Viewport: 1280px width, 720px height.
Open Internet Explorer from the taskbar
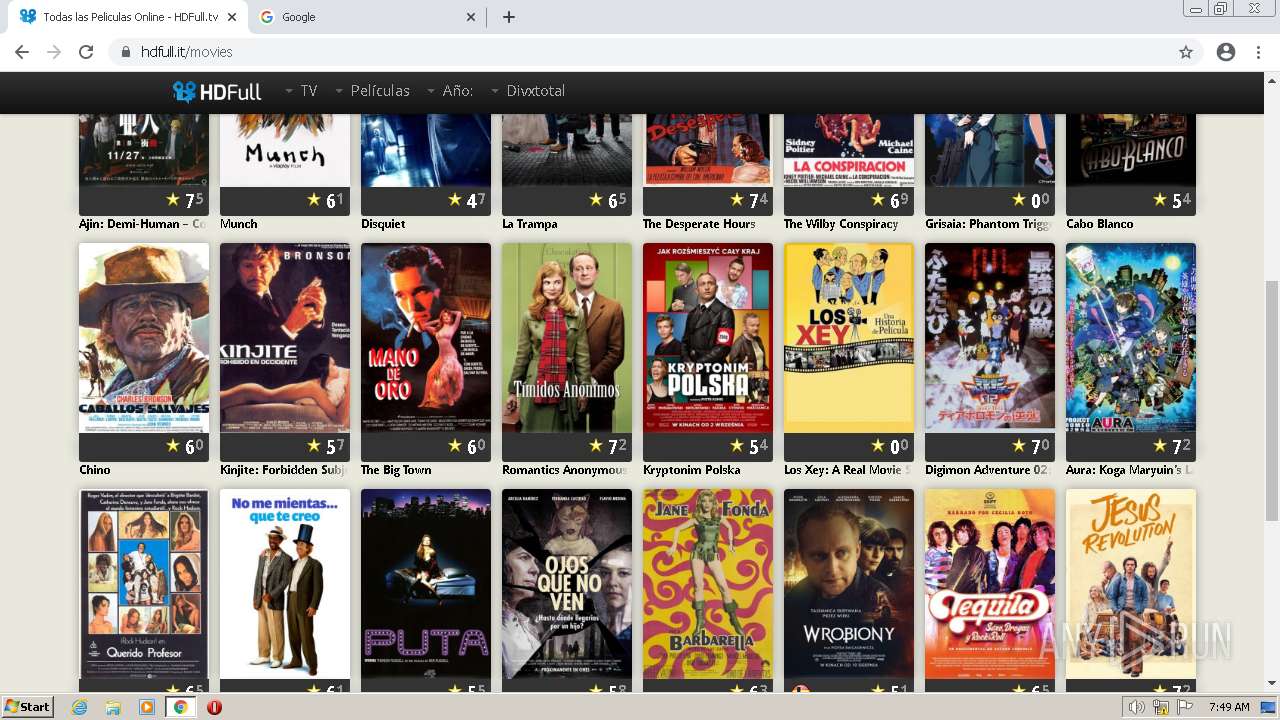tap(80, 707)
